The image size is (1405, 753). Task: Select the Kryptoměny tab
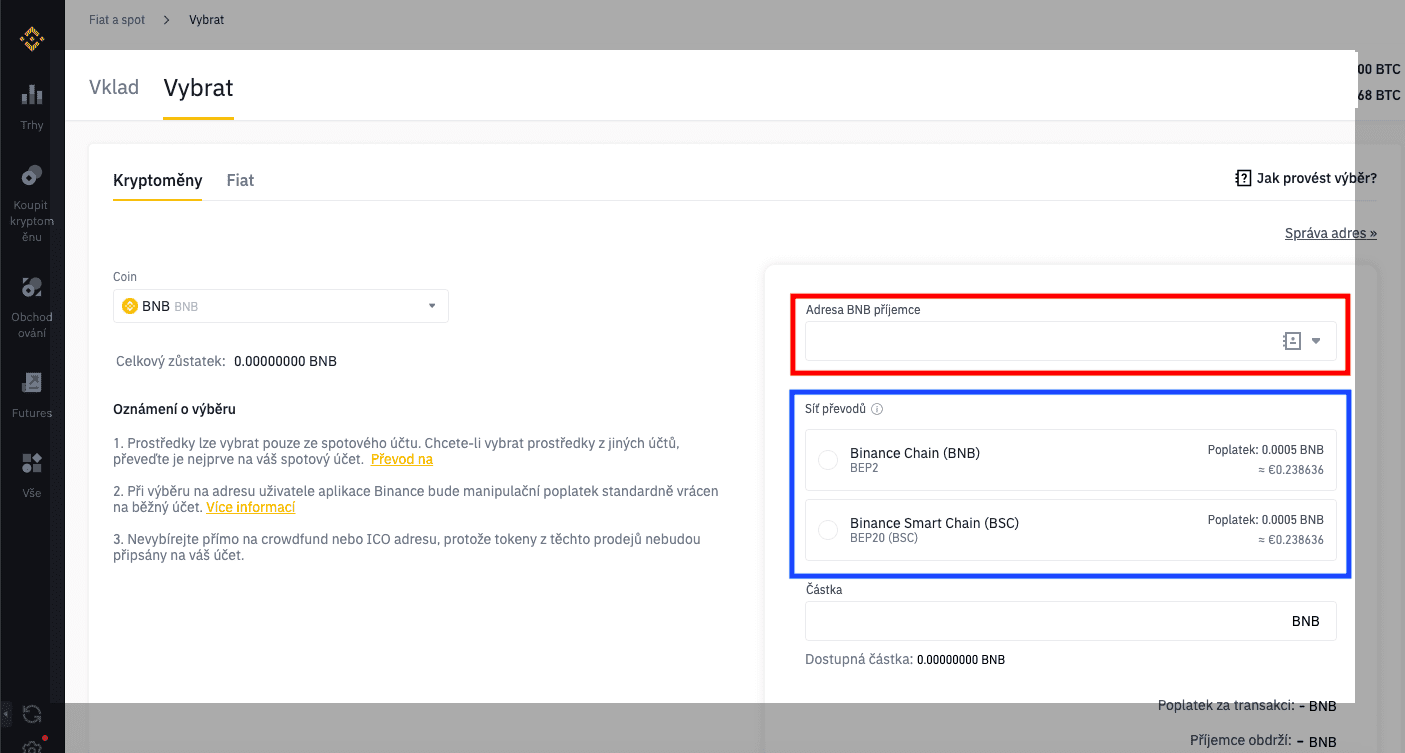[157, 180]
